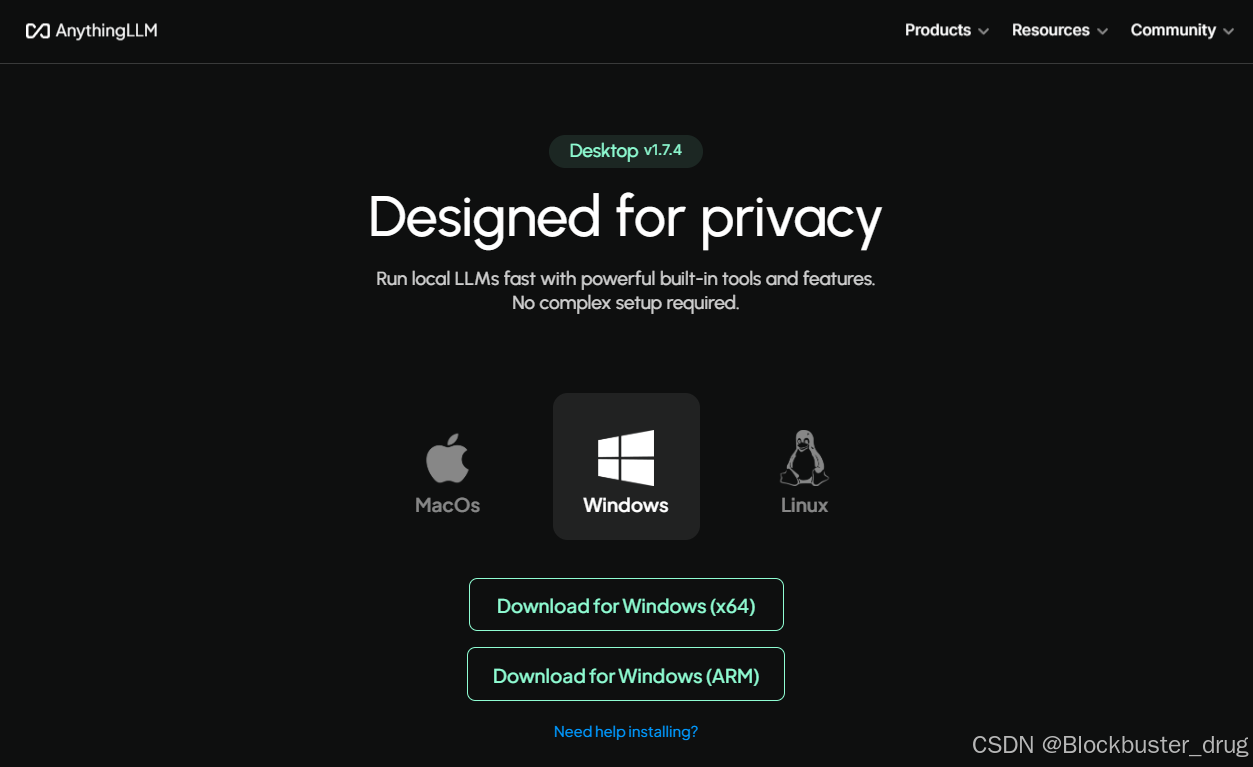Click Download for Windows (x64) button
Screen dimensions: 1253x767
click(x=626, y=605)
